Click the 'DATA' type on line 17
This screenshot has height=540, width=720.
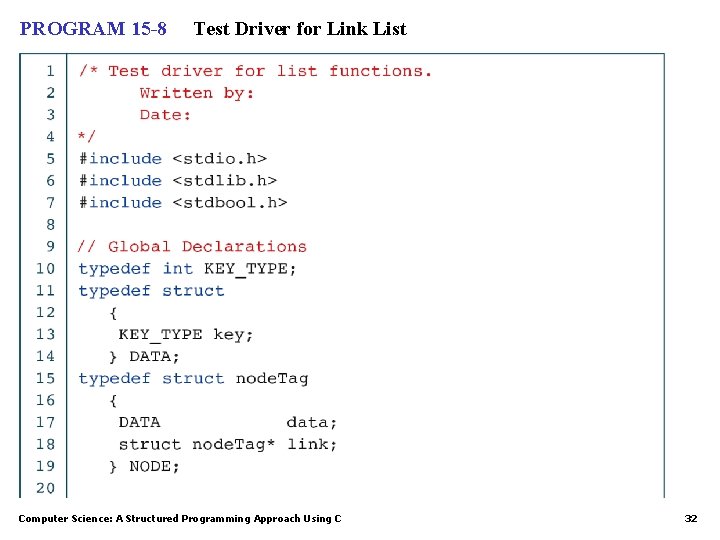140,422
